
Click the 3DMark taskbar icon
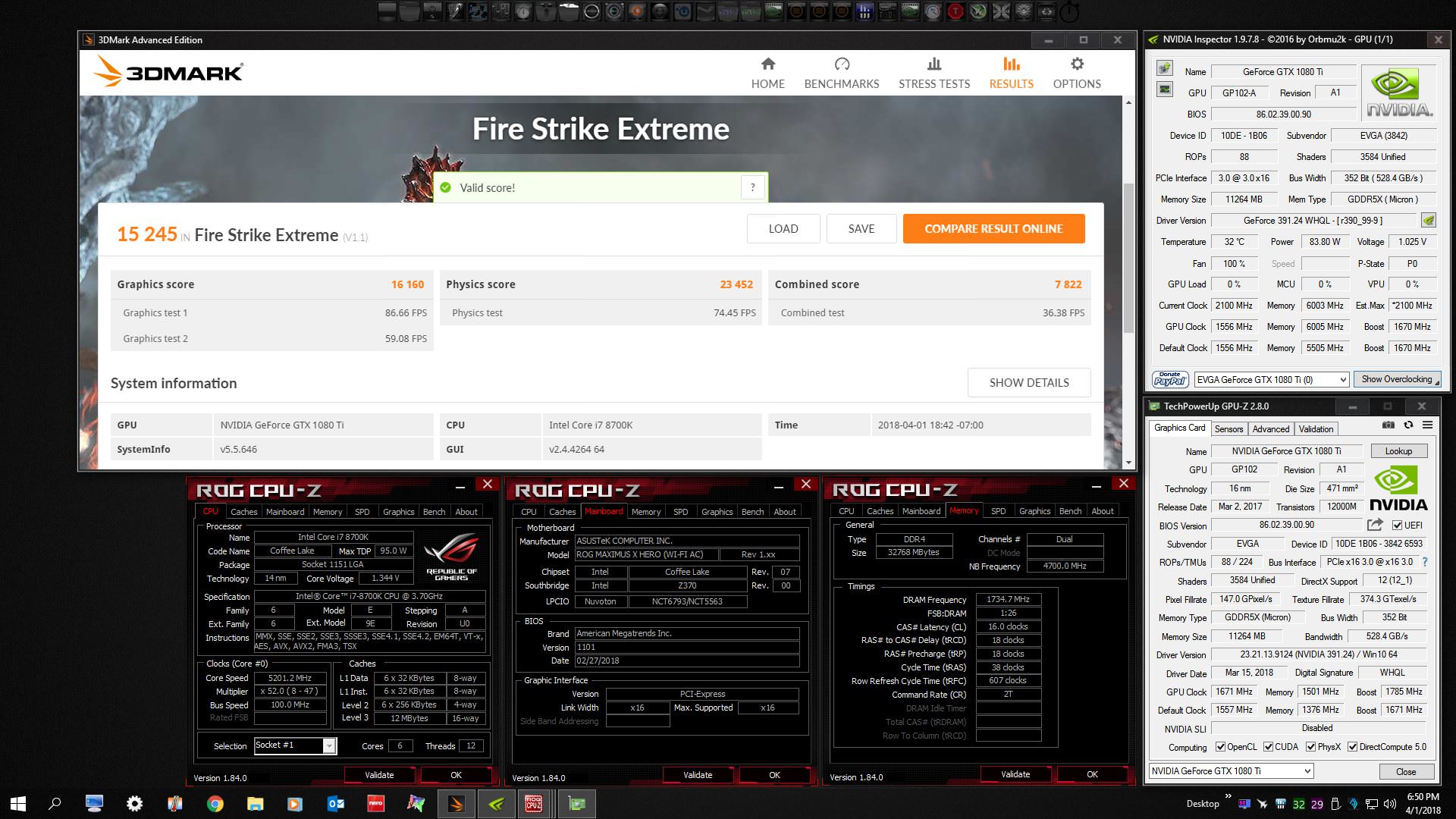coord(456,804)
